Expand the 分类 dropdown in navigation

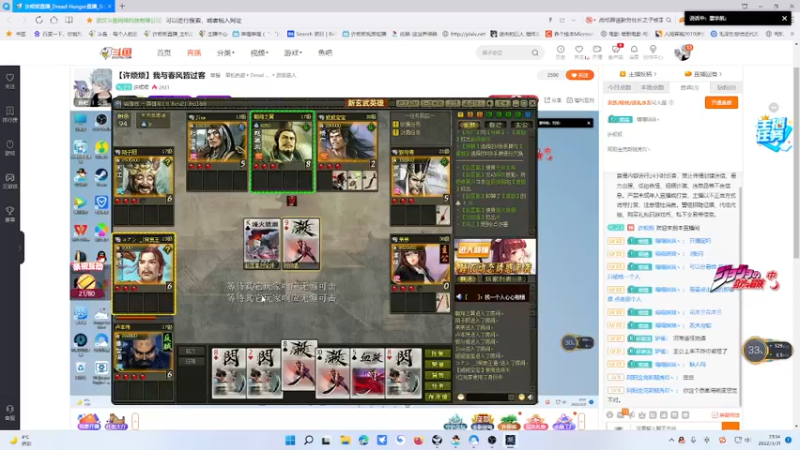pyautogui.click(x=226, y=53)
